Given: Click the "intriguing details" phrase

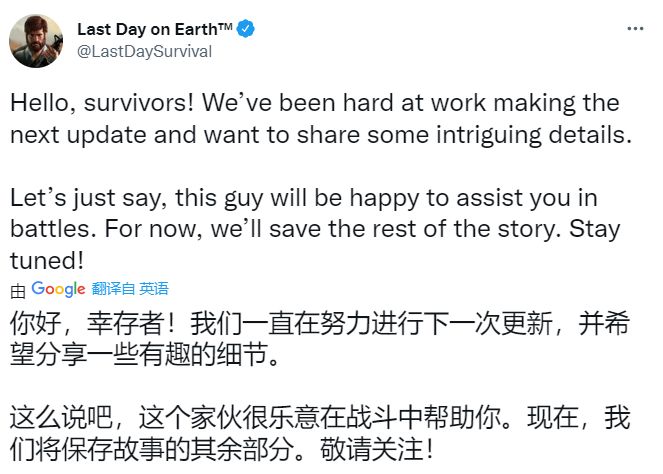Looking at the screenshot, I should pos(540,136).
